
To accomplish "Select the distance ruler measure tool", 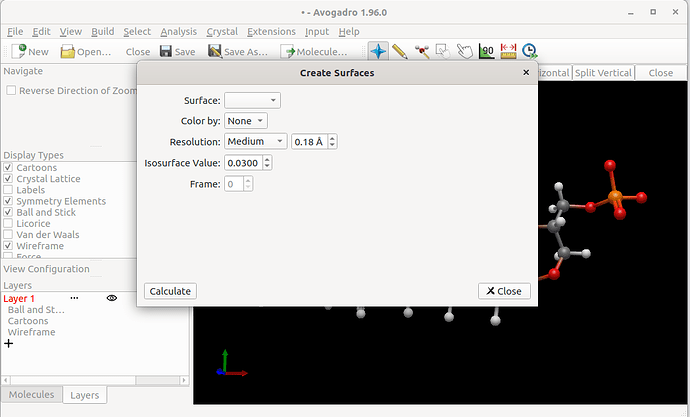I will pos(508,51).
